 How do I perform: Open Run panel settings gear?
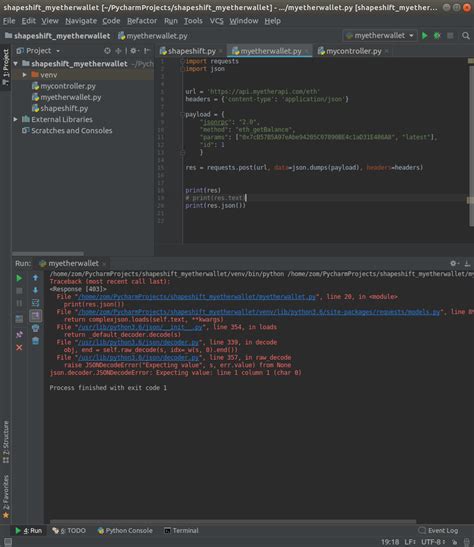453,263
